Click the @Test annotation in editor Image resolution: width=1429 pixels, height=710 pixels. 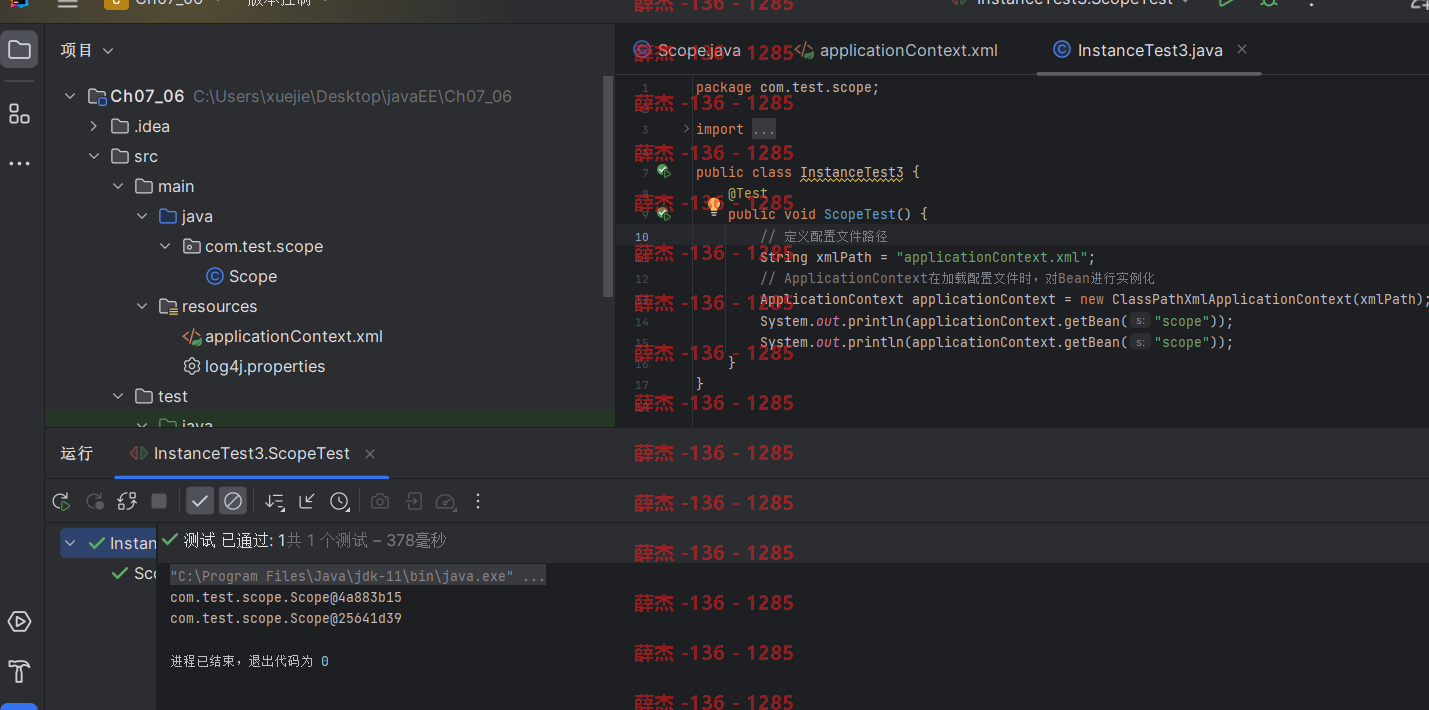click(x=748, y=194)
